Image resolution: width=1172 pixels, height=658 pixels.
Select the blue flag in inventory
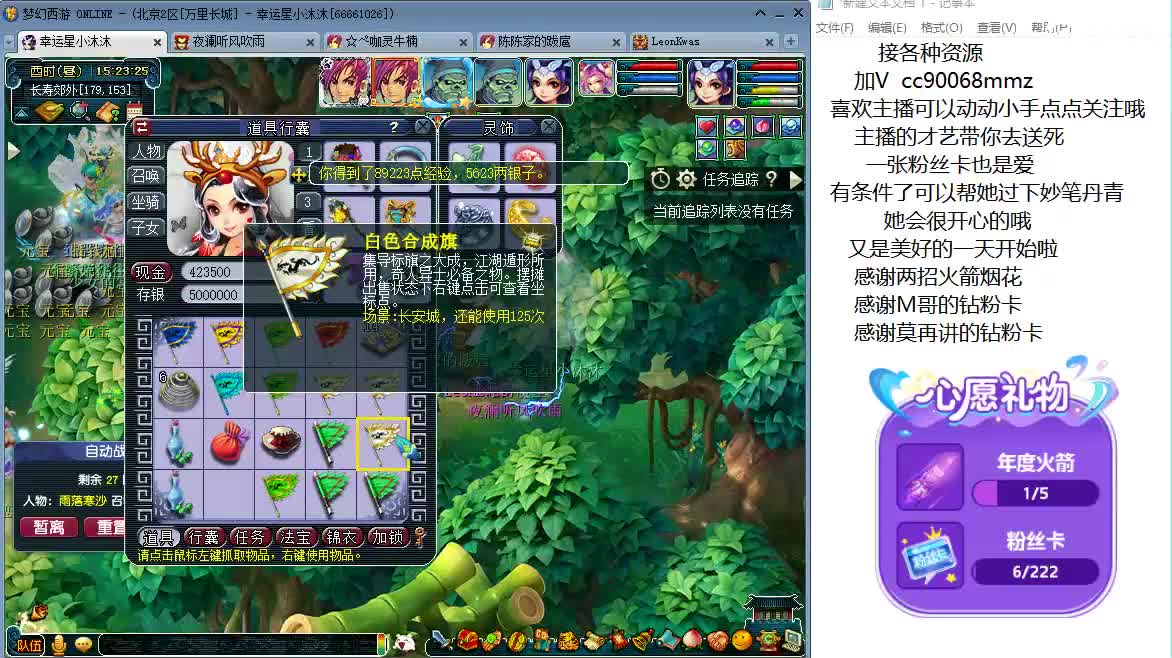[x=178, y=340]
